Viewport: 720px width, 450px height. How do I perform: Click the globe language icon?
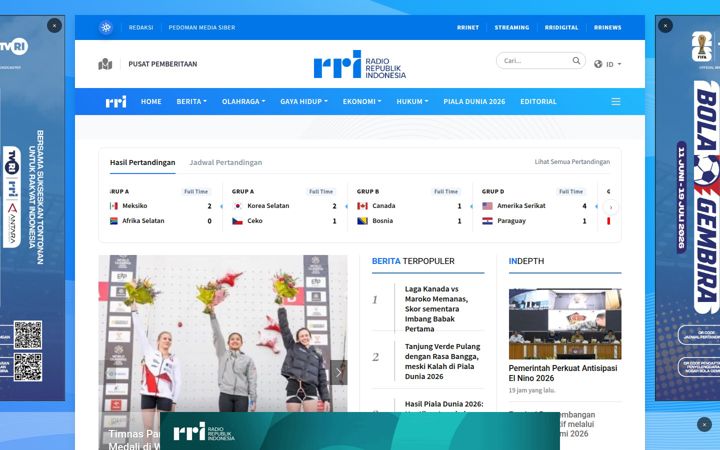pyautogui.click(x=598, y=64)
